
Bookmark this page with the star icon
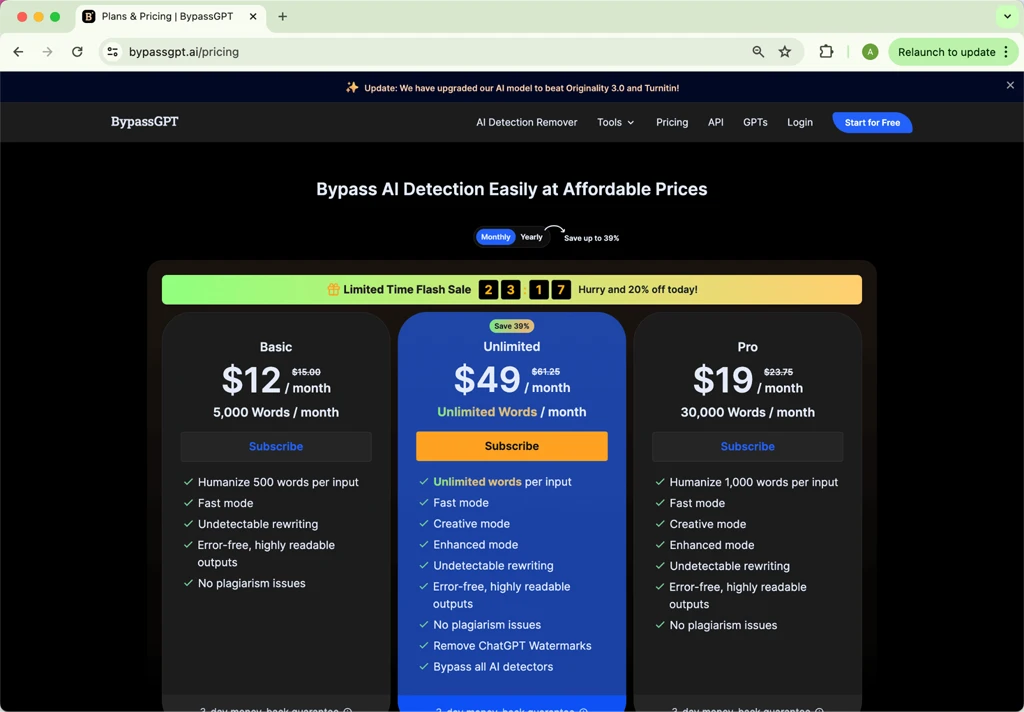(785, 52)
